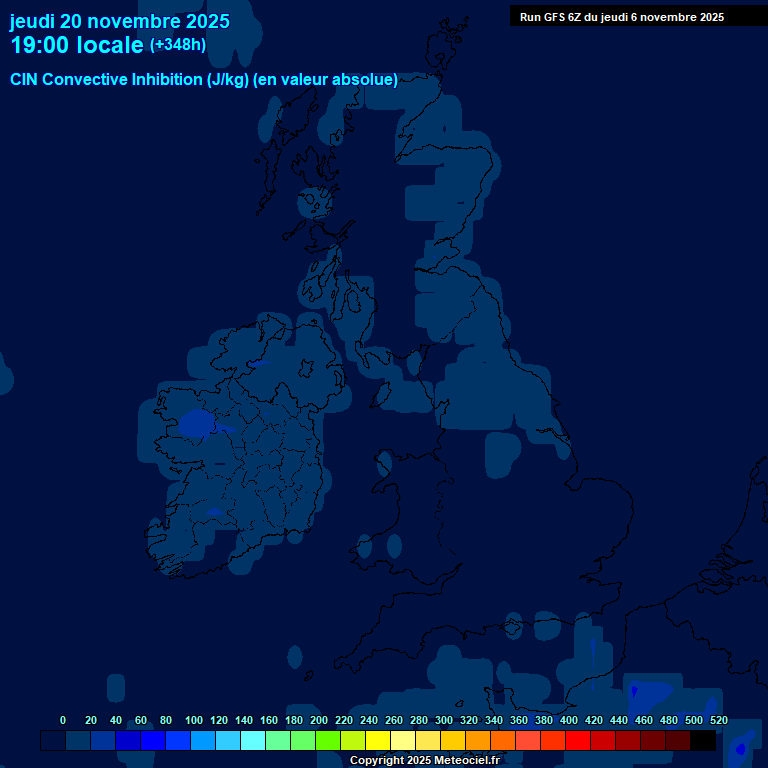Click the legend value label '300'

click(x=444, y=720)
